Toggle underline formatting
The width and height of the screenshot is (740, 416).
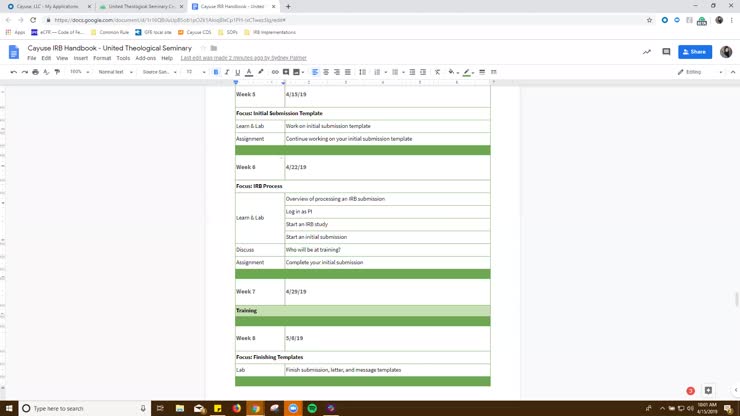(x=238, y=72)
